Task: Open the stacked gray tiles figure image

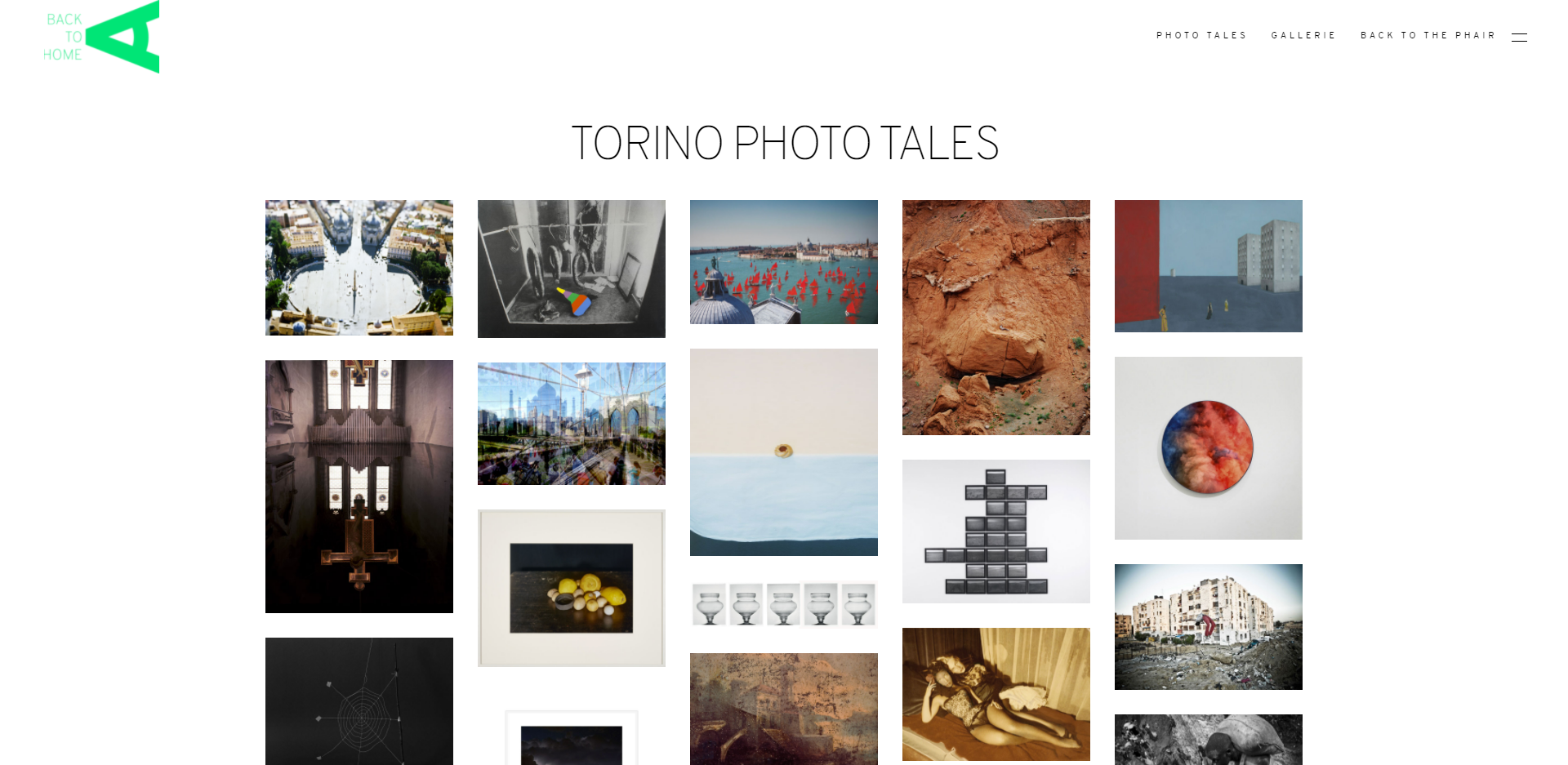Action: (x=996, y=531)
